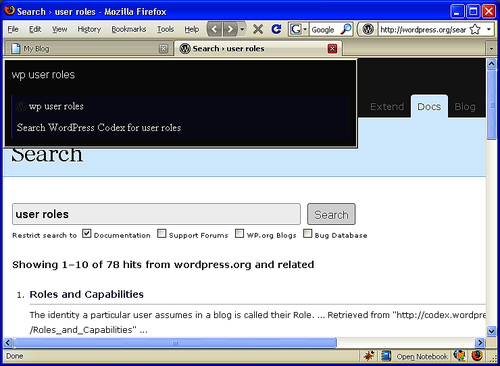Click the Firefox icon in the status bar
The width and height of the screenshot is (500, 366).
477,356
